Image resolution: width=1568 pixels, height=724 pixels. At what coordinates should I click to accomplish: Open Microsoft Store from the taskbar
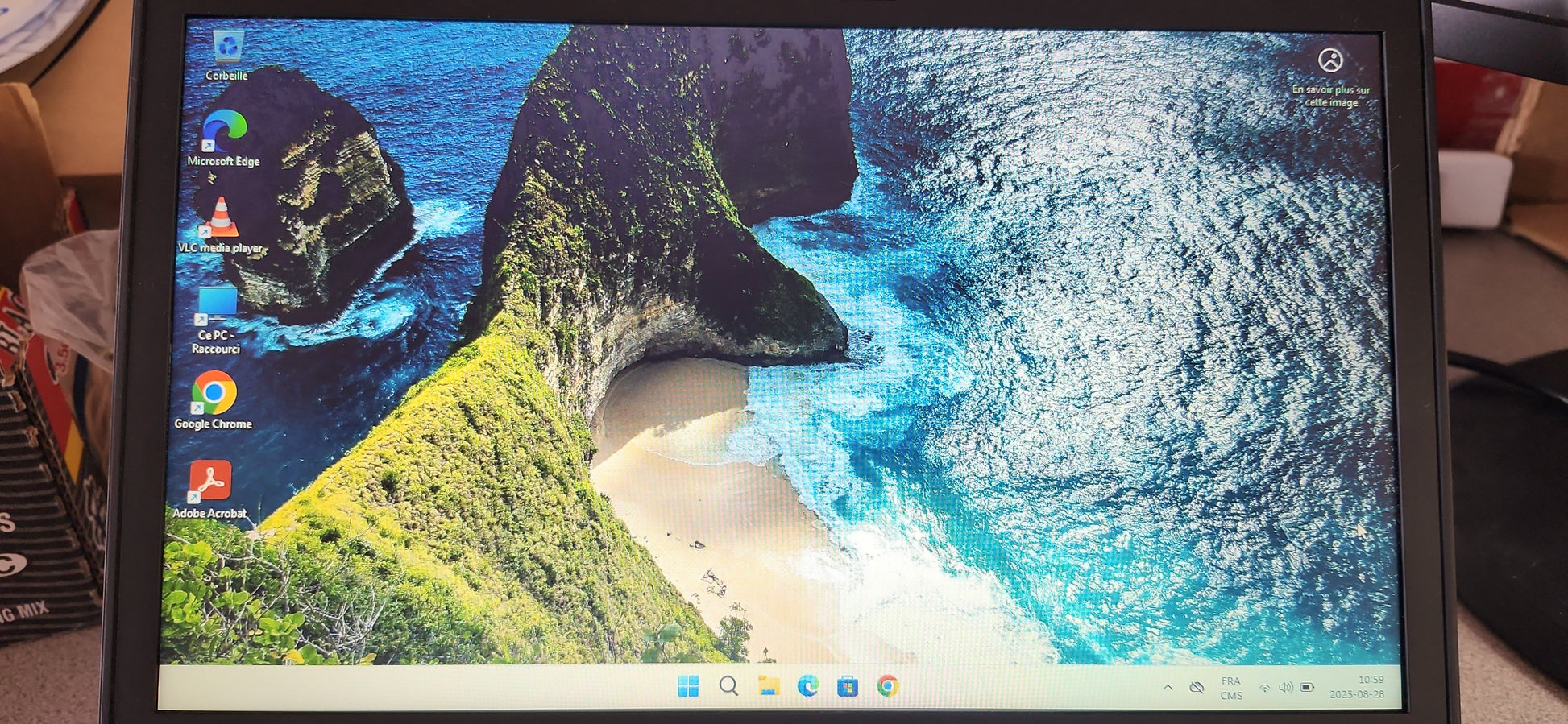coord(848,687)
